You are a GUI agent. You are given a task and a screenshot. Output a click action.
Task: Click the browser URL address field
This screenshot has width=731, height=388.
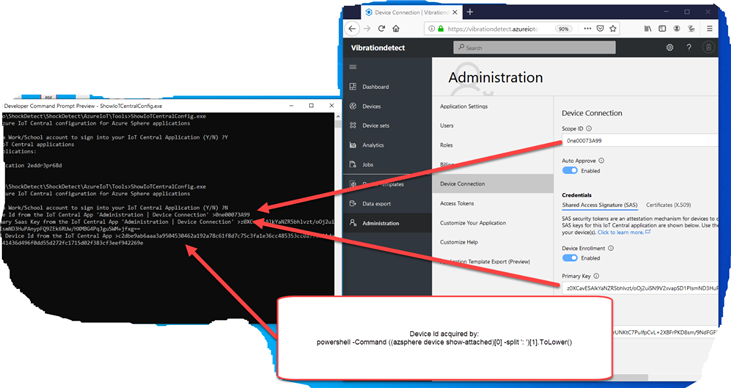click(493, 28)
